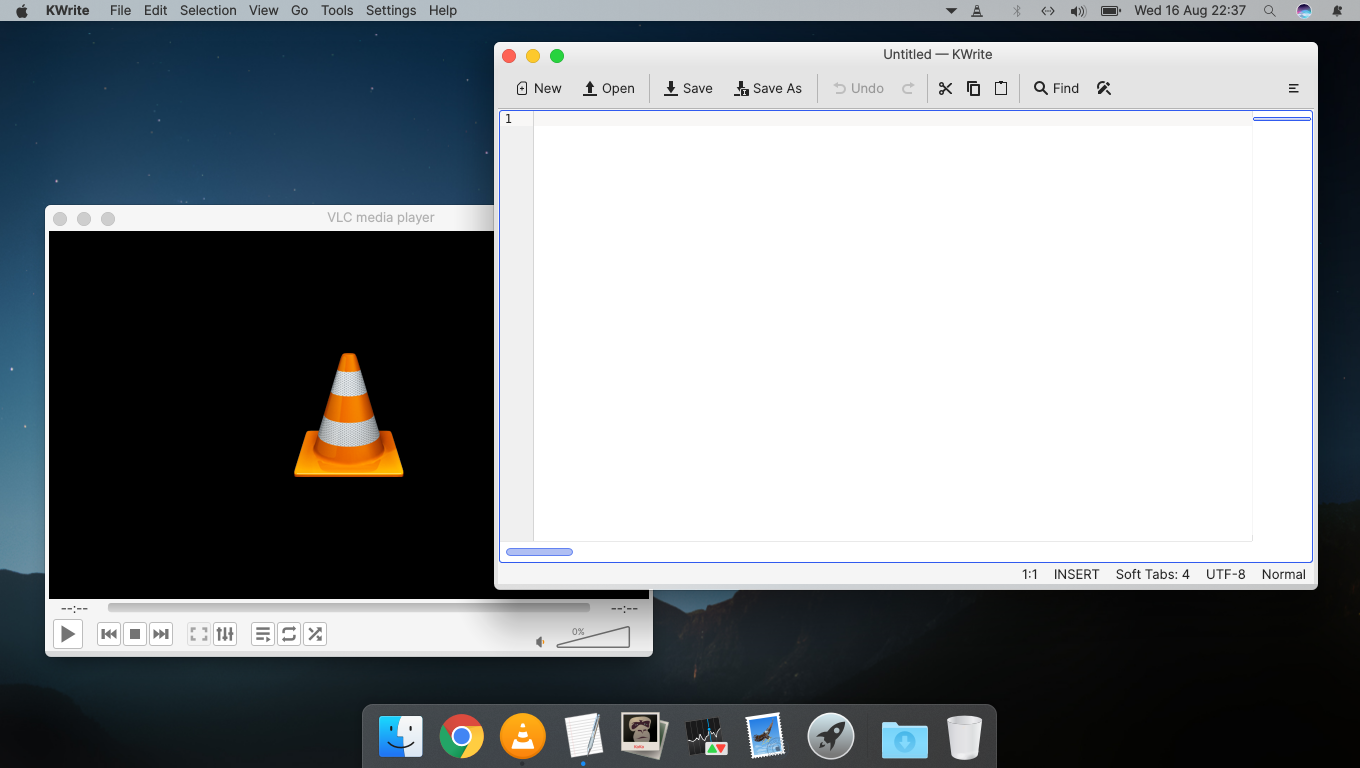1360x768 pixels.
Task: Click the VLC remaining time label
Action: tap(625, 608)
